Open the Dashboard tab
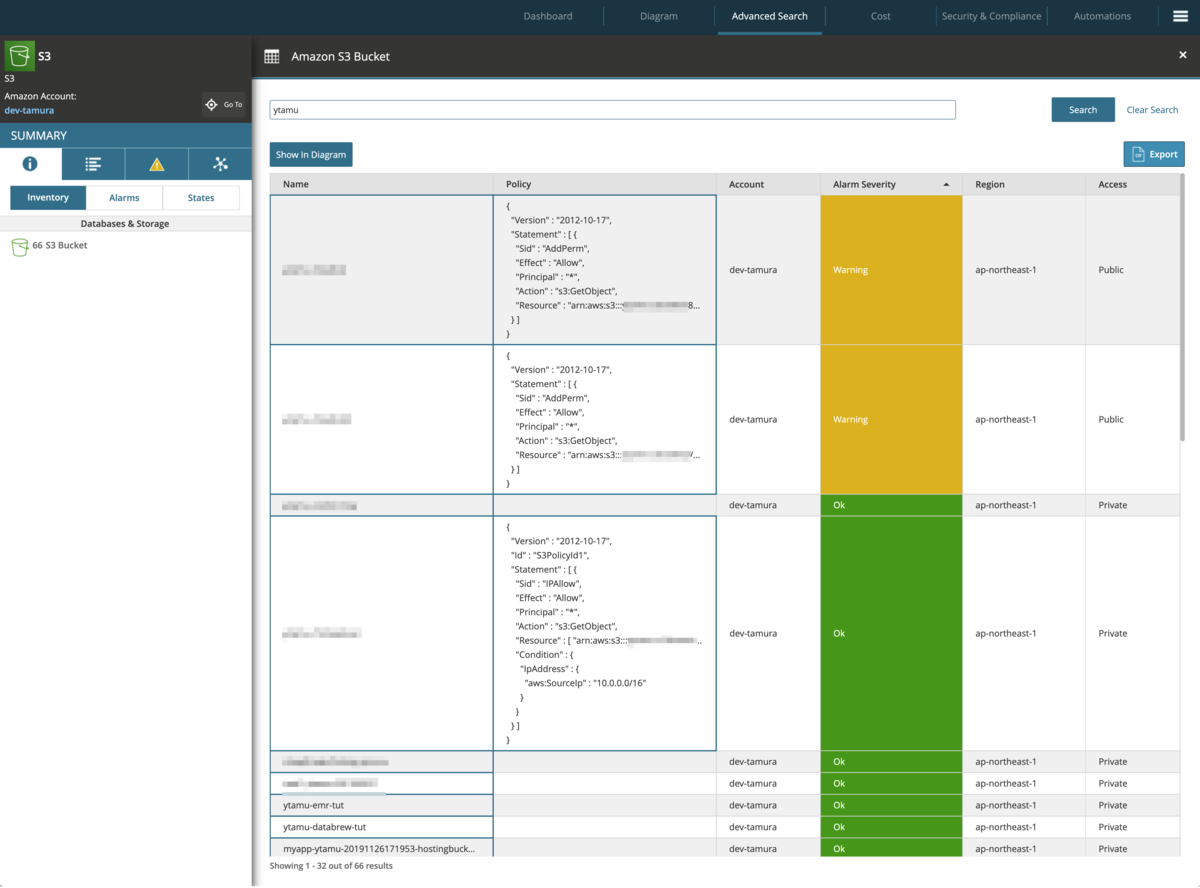Viewport: 1200px width, 888px height. point(548,16)
